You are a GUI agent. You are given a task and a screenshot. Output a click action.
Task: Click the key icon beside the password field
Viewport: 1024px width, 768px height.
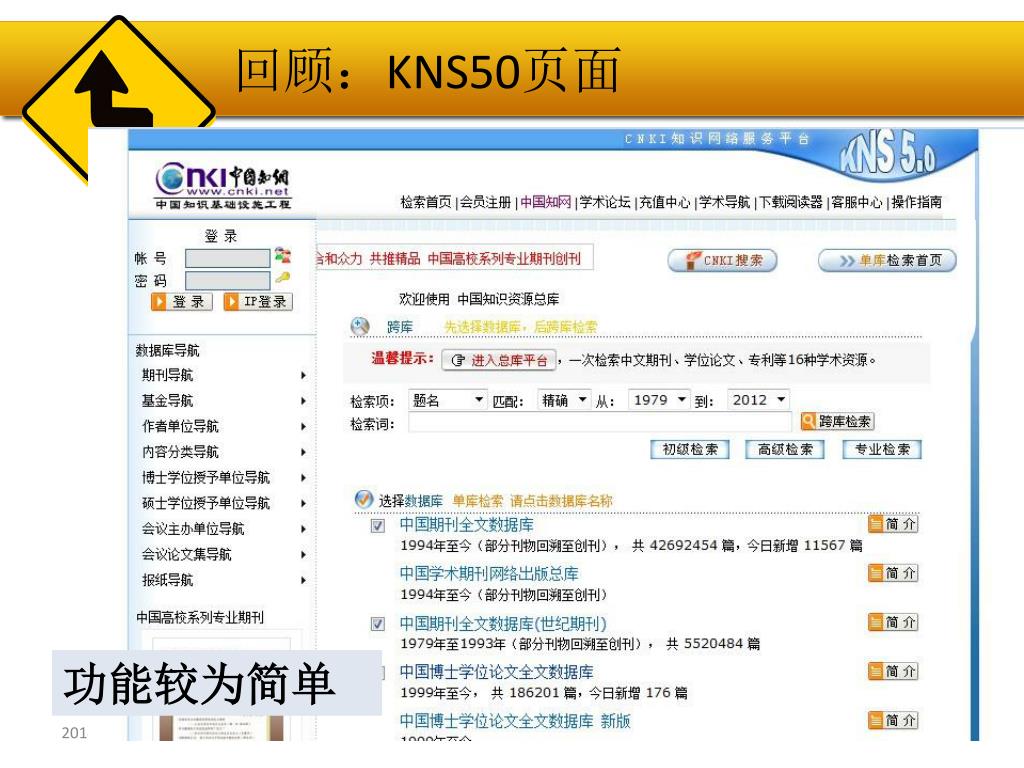click(x=283, y=278)
